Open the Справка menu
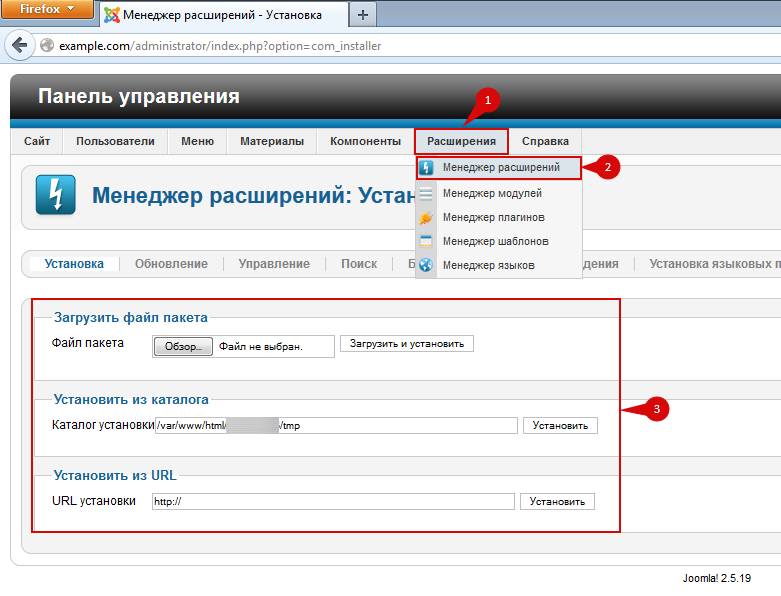The height and width of the screenshot is (596, 781). pos(545,141)
